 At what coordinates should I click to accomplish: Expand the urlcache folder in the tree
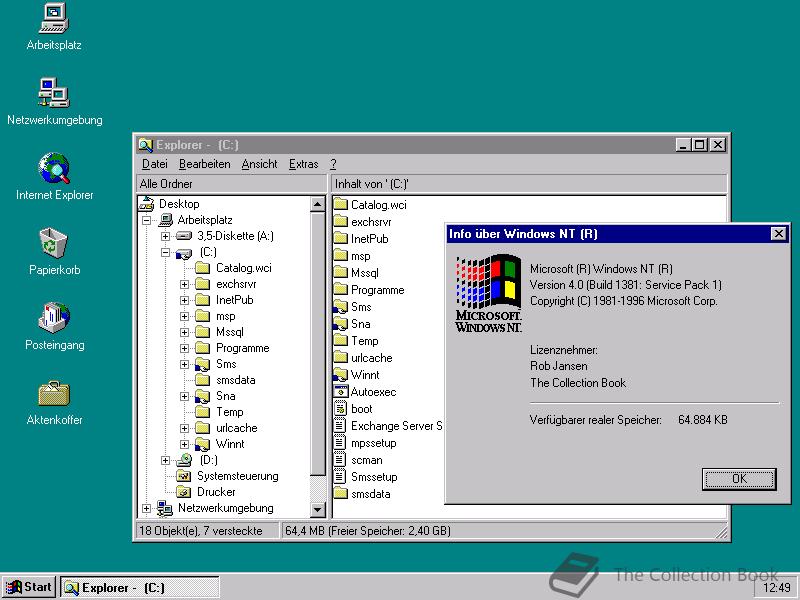pyautogui.click(x=185, y=429)
